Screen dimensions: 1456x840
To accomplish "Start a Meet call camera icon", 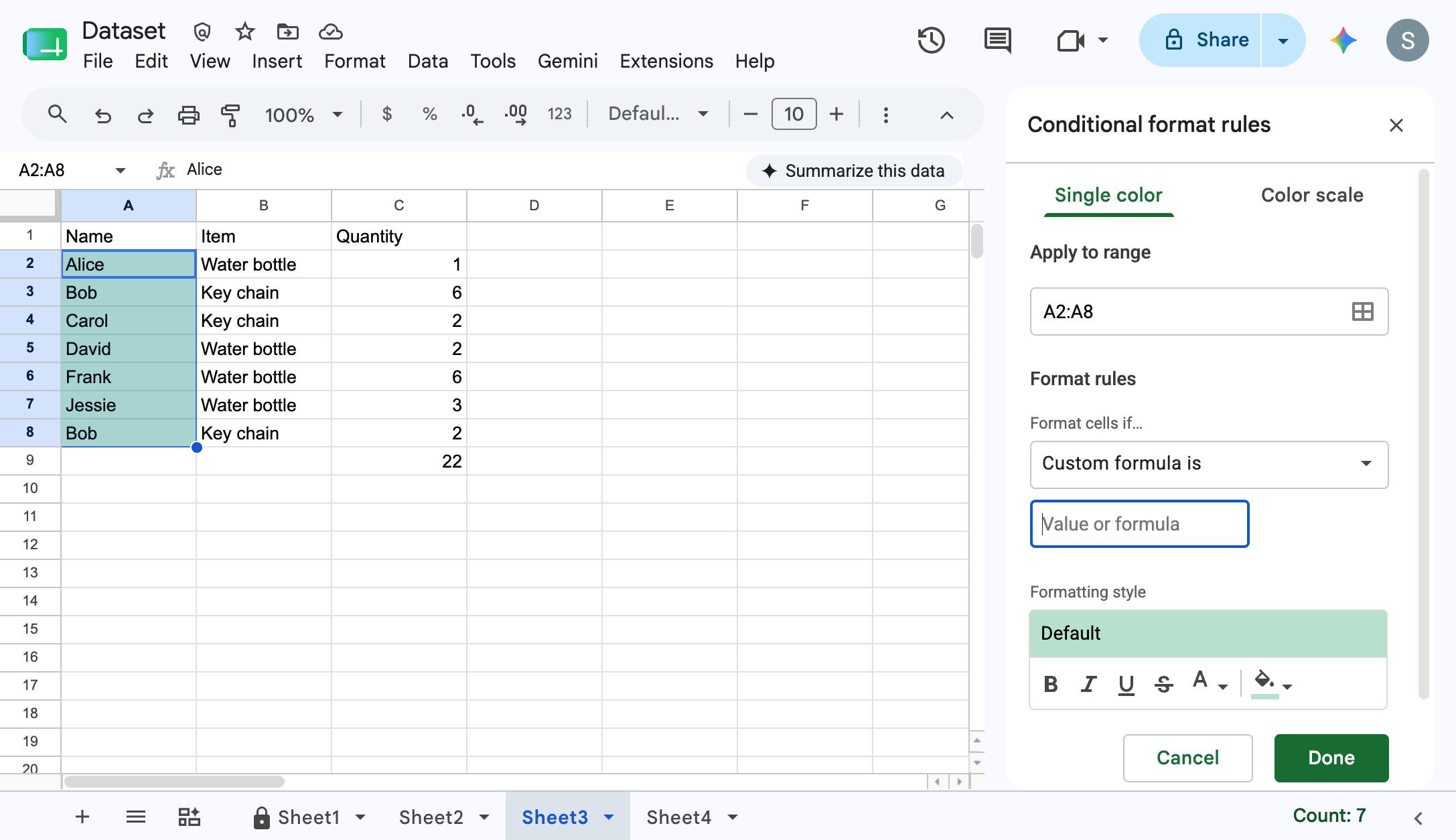I will [x=1070, y=41].
